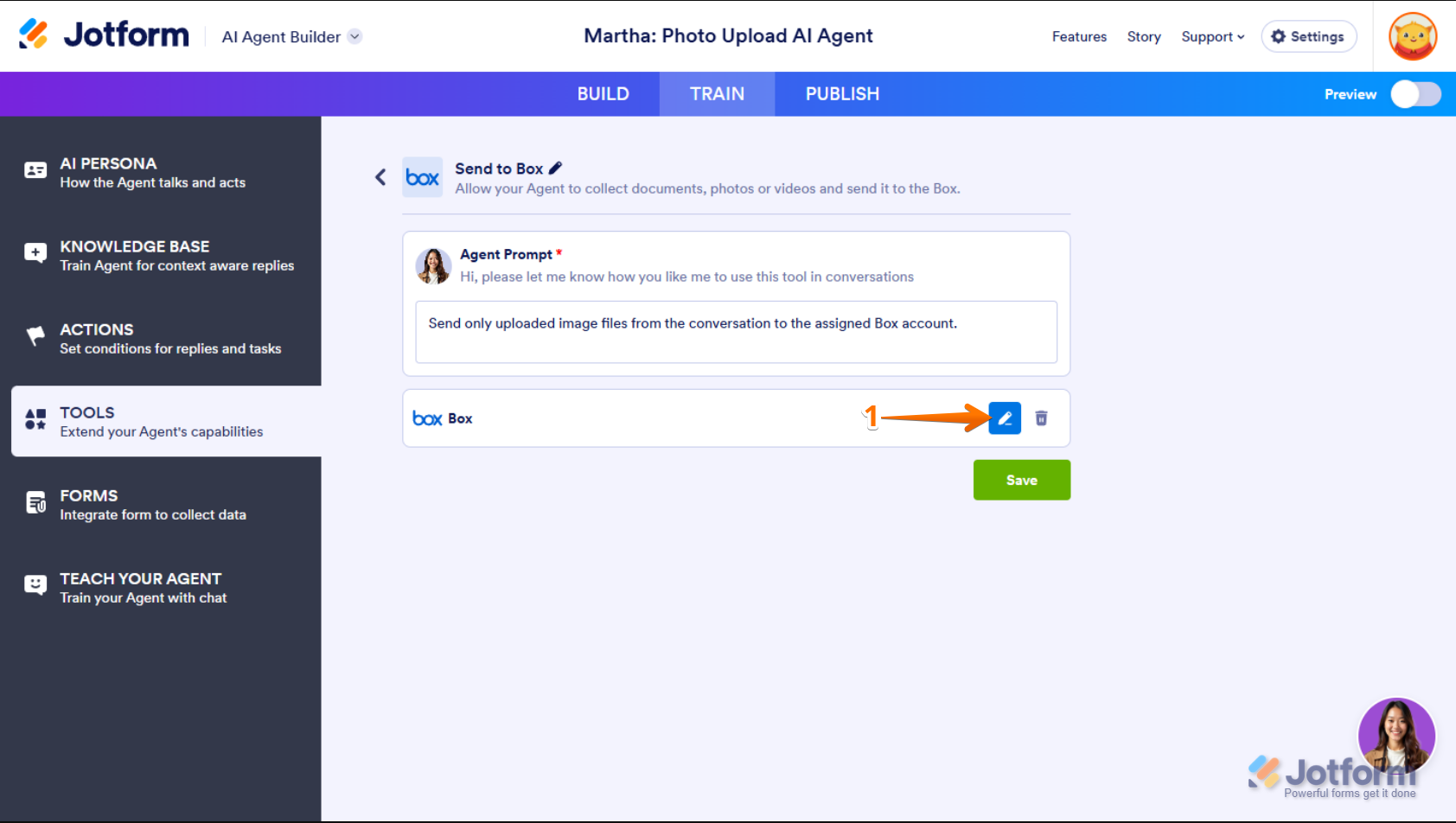The height and width of the screenshot is (823, 1456).
Task: Toggle the Preview switch
Action: click(x=1415, y=94)
